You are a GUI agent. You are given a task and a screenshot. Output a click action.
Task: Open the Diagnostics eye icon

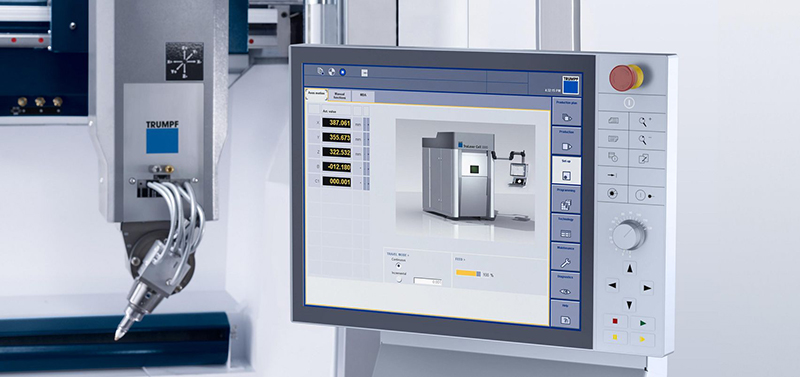point(565,286)
